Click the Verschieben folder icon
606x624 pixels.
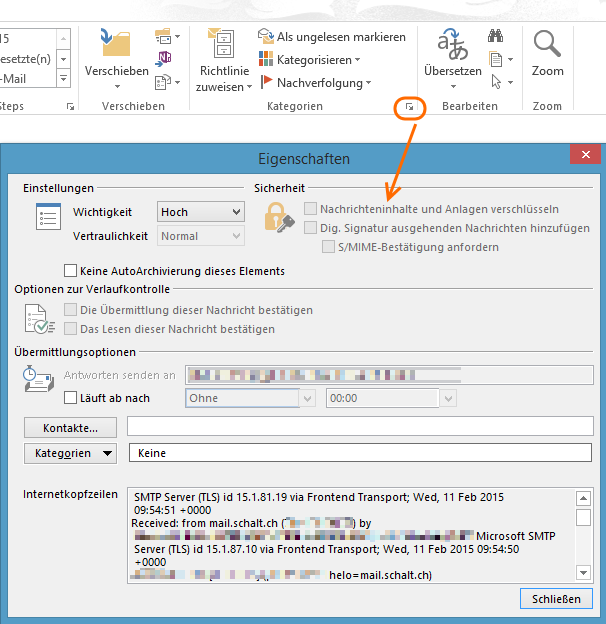click(116, 44)
